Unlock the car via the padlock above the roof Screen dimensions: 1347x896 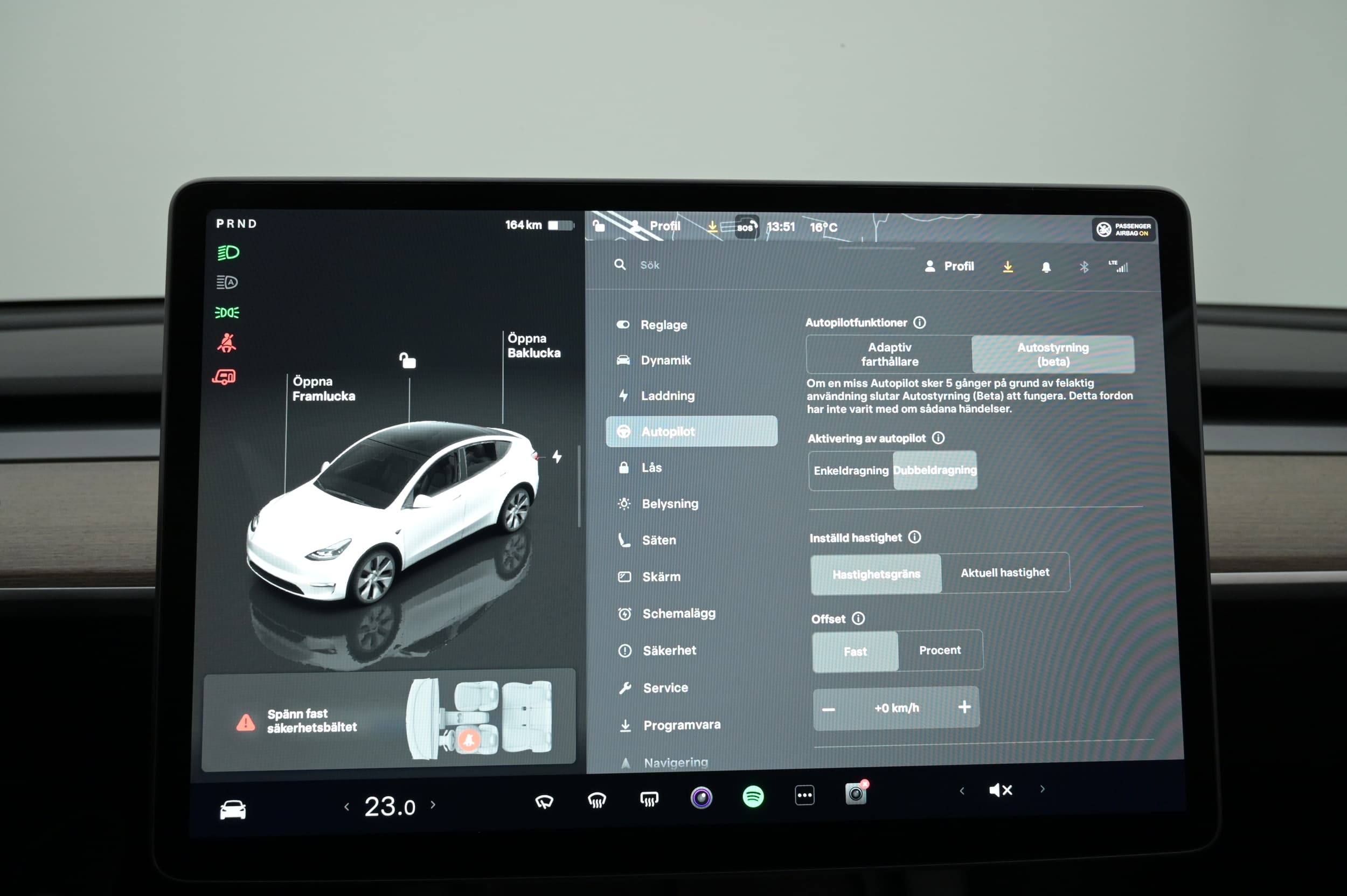point(407,360)
